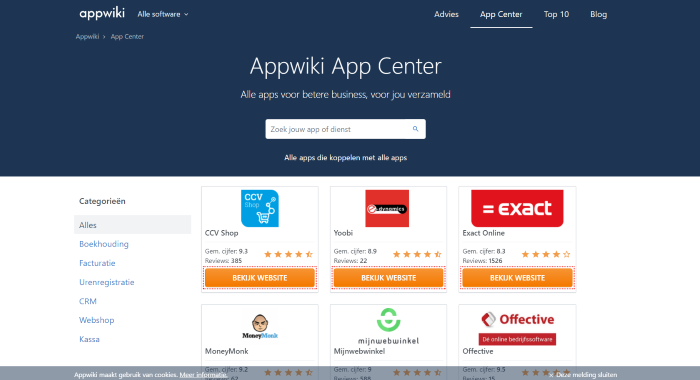
Task: Click Bekijk Website for CCV Shop
Action: 260,278
